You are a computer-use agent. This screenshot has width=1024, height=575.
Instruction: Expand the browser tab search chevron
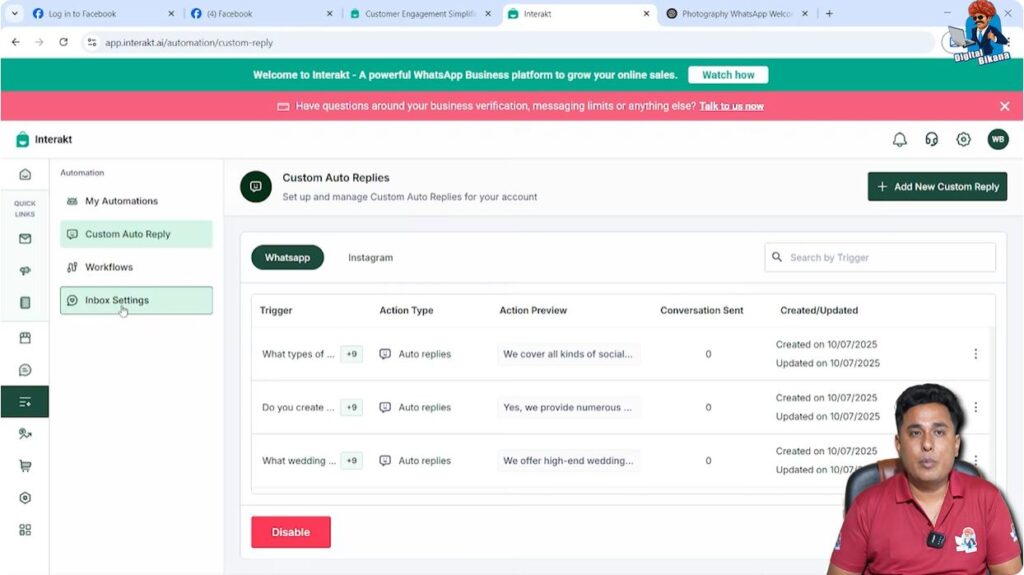pos(14,14)
